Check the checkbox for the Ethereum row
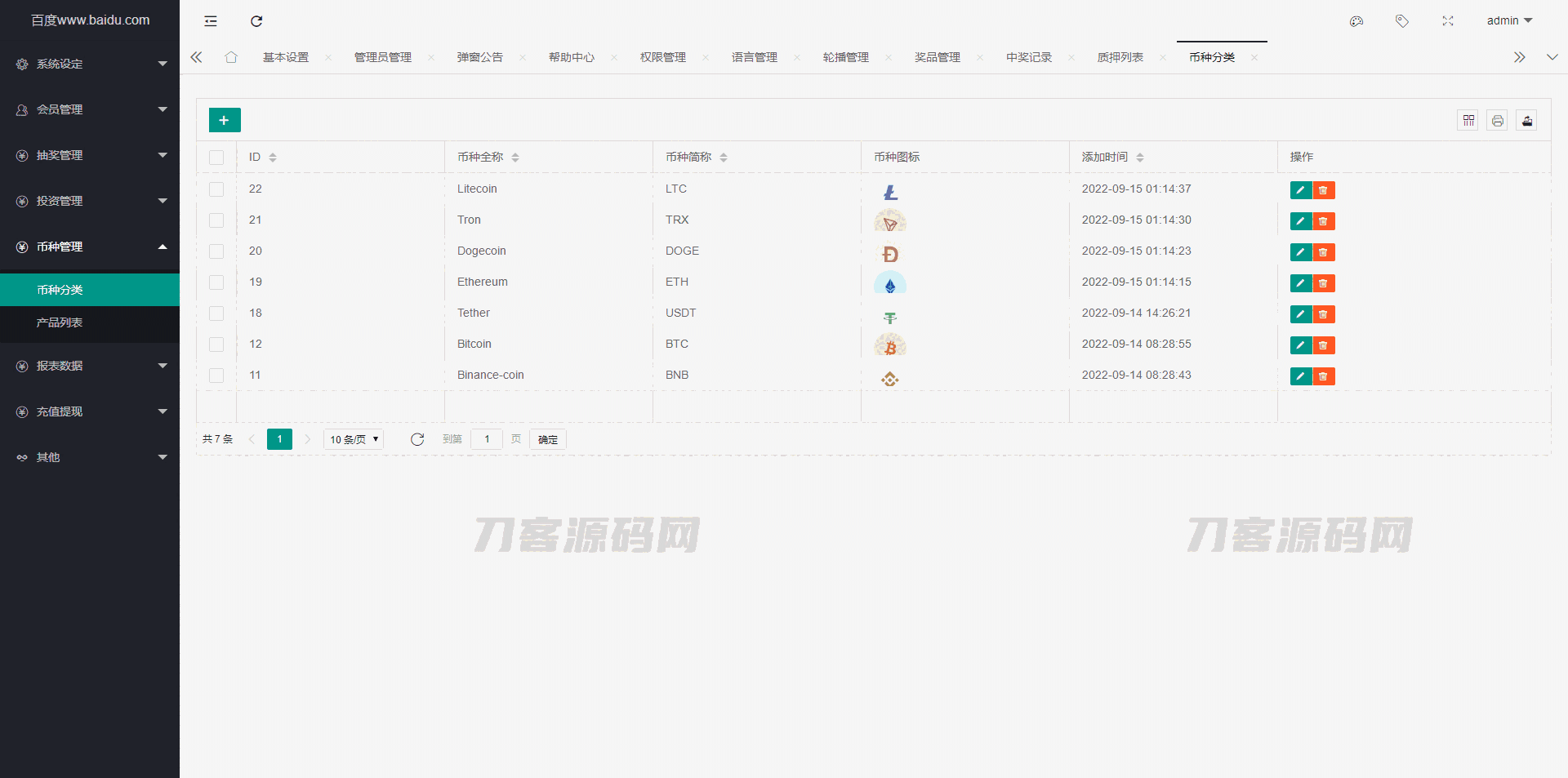This screenshot has width=1568, height=778. (216, 282)
